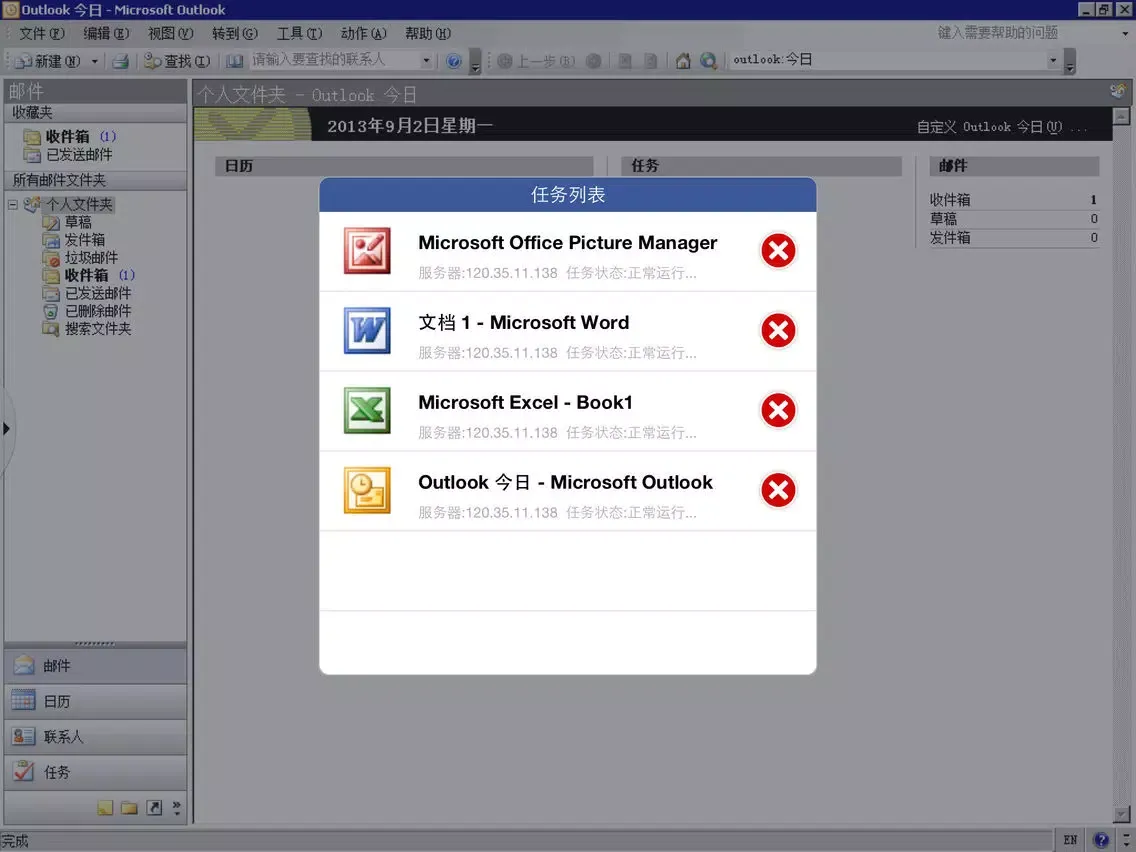1136x852 pixels.
Task: Select the Microsoft Outlook app icon in list
Action: [x=367, y=490]
